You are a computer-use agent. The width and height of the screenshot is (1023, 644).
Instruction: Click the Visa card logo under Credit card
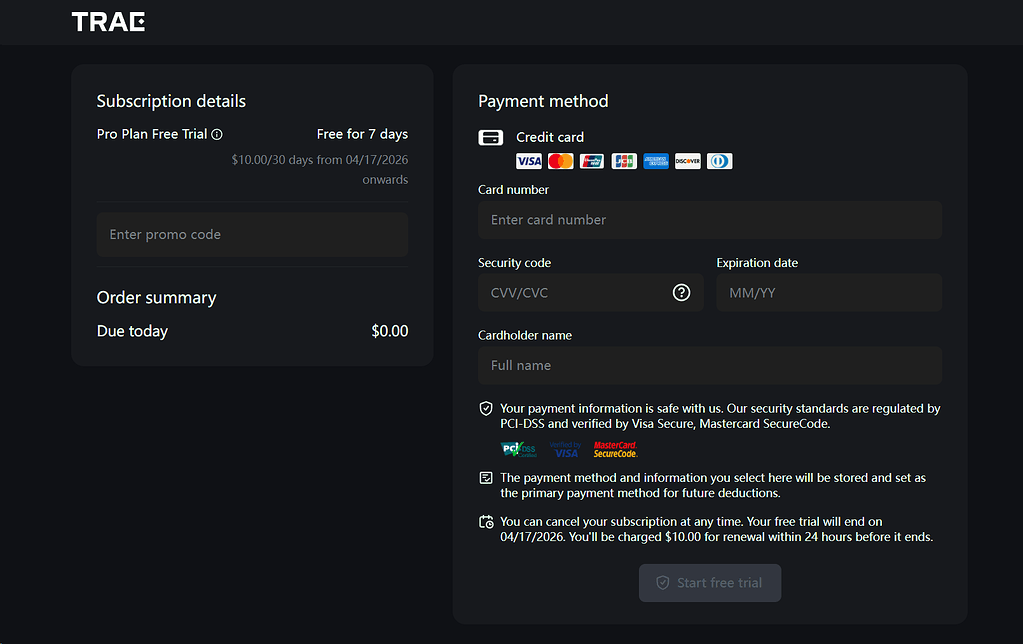pos(528,161)
